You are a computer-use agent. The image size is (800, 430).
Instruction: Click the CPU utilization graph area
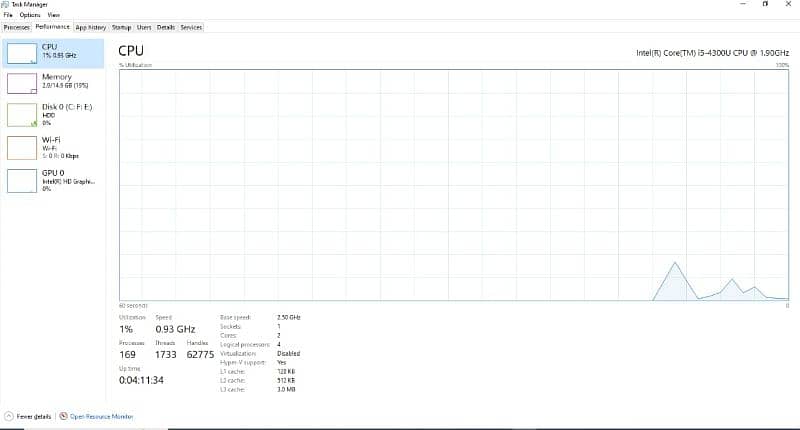pos(454,185)
